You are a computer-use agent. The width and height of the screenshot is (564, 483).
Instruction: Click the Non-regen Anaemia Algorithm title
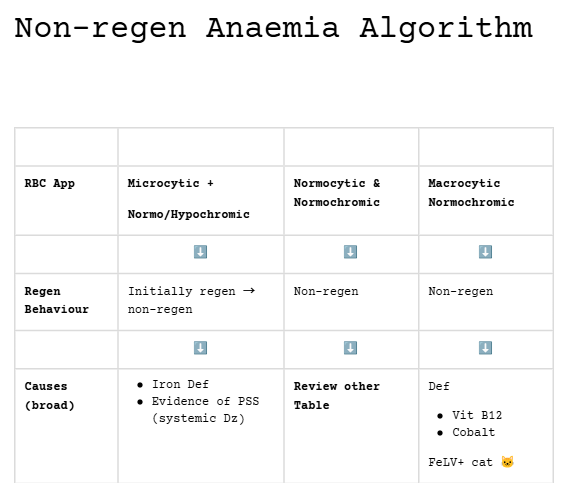pos(273,29)
